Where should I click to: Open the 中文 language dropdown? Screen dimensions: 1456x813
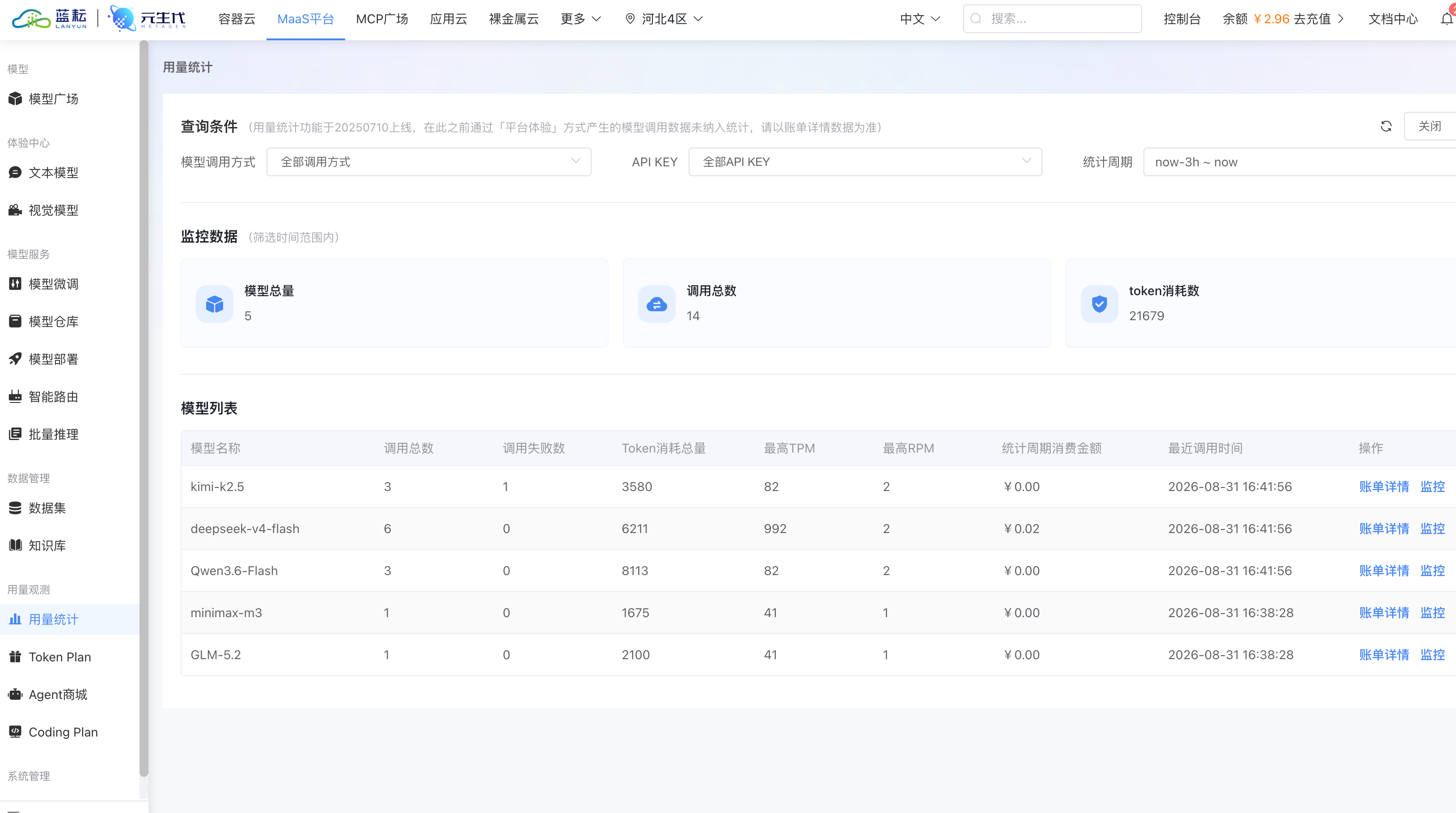pyautogui.click(x=920, y=19)
